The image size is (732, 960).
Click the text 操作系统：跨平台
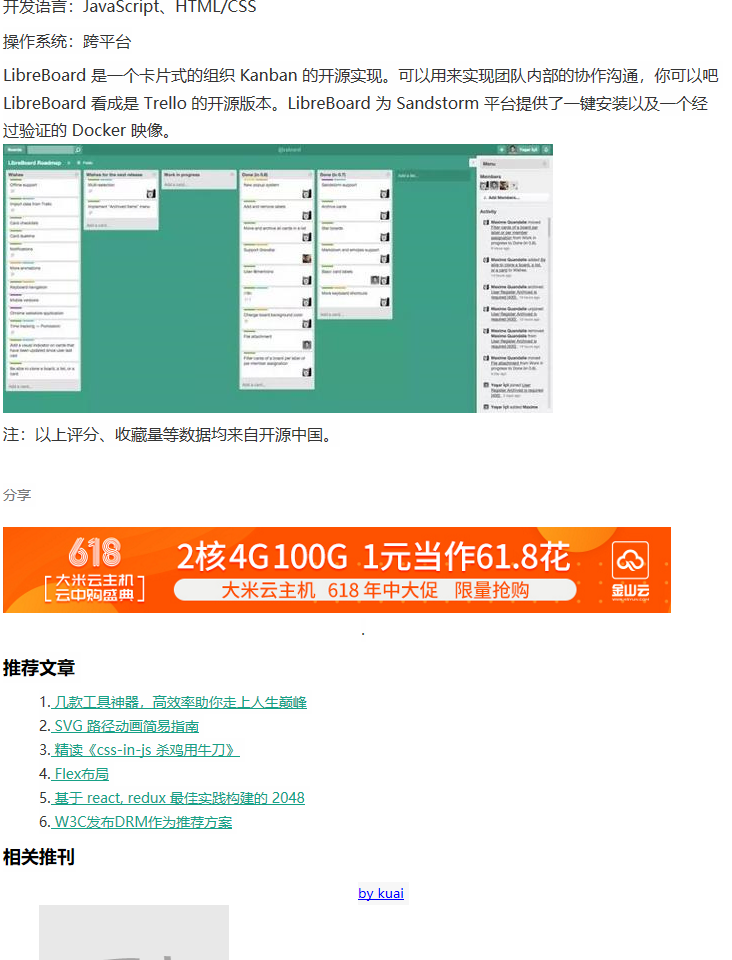[x=67, y=42]
